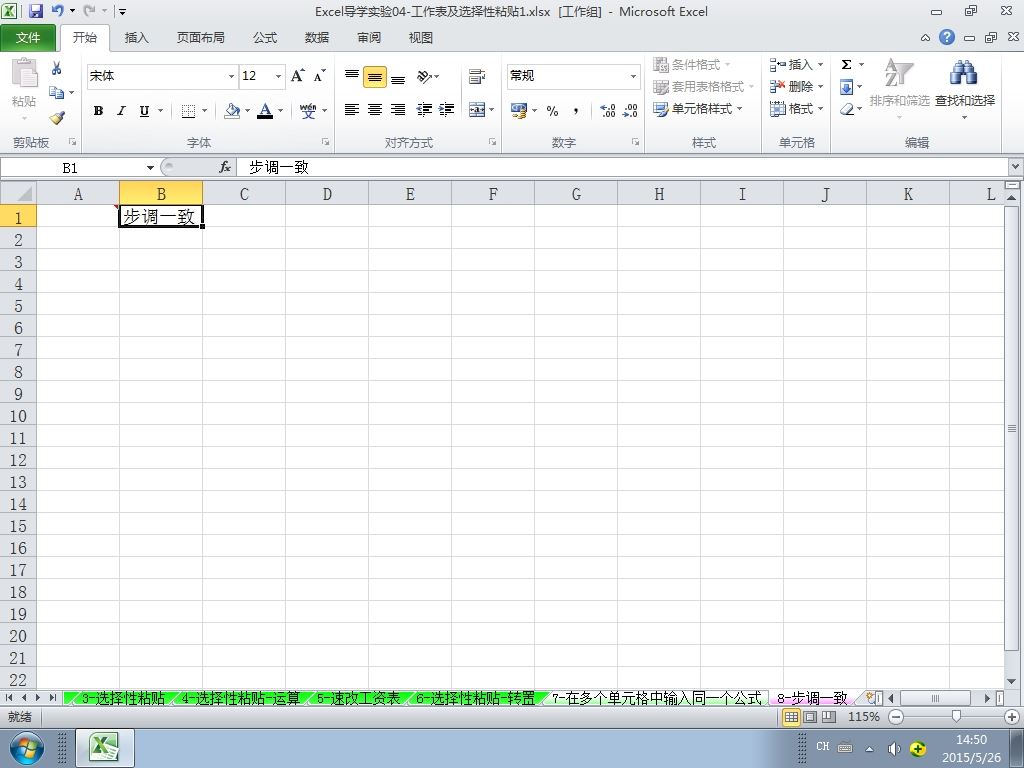This screenshot has width=1024, height=768.
Task: Undo the last action
Action: coord(57,11)
